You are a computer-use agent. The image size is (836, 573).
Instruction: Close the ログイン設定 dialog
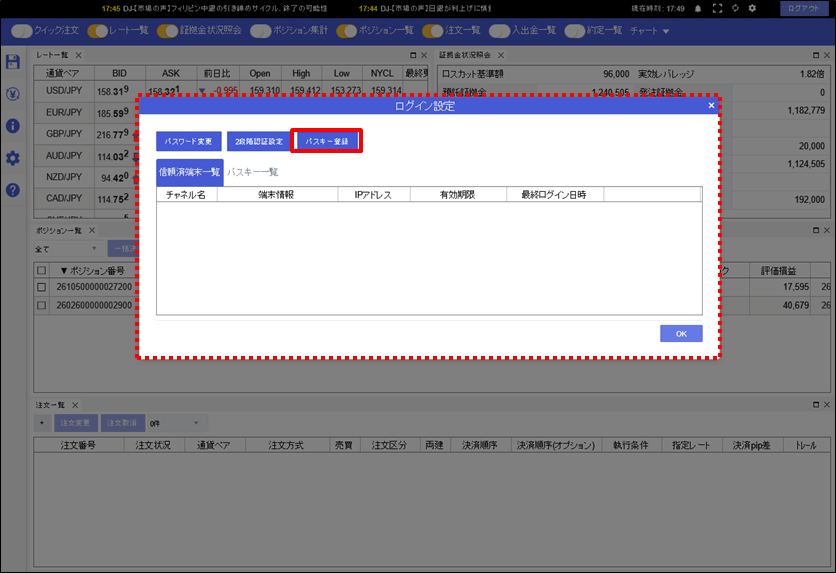click(711, 106)
